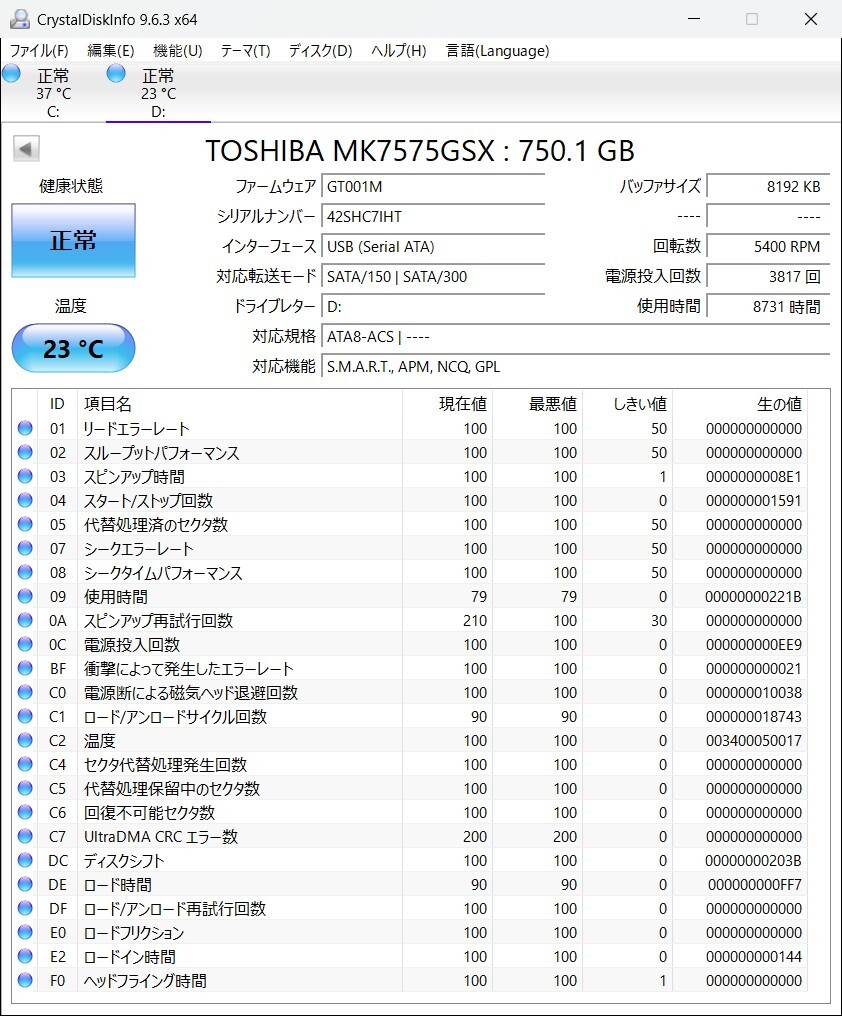Screen dimensions: 842x1016
Task: Click status dot for C6 回復不可能セクタ数
Action: [25, 812]
